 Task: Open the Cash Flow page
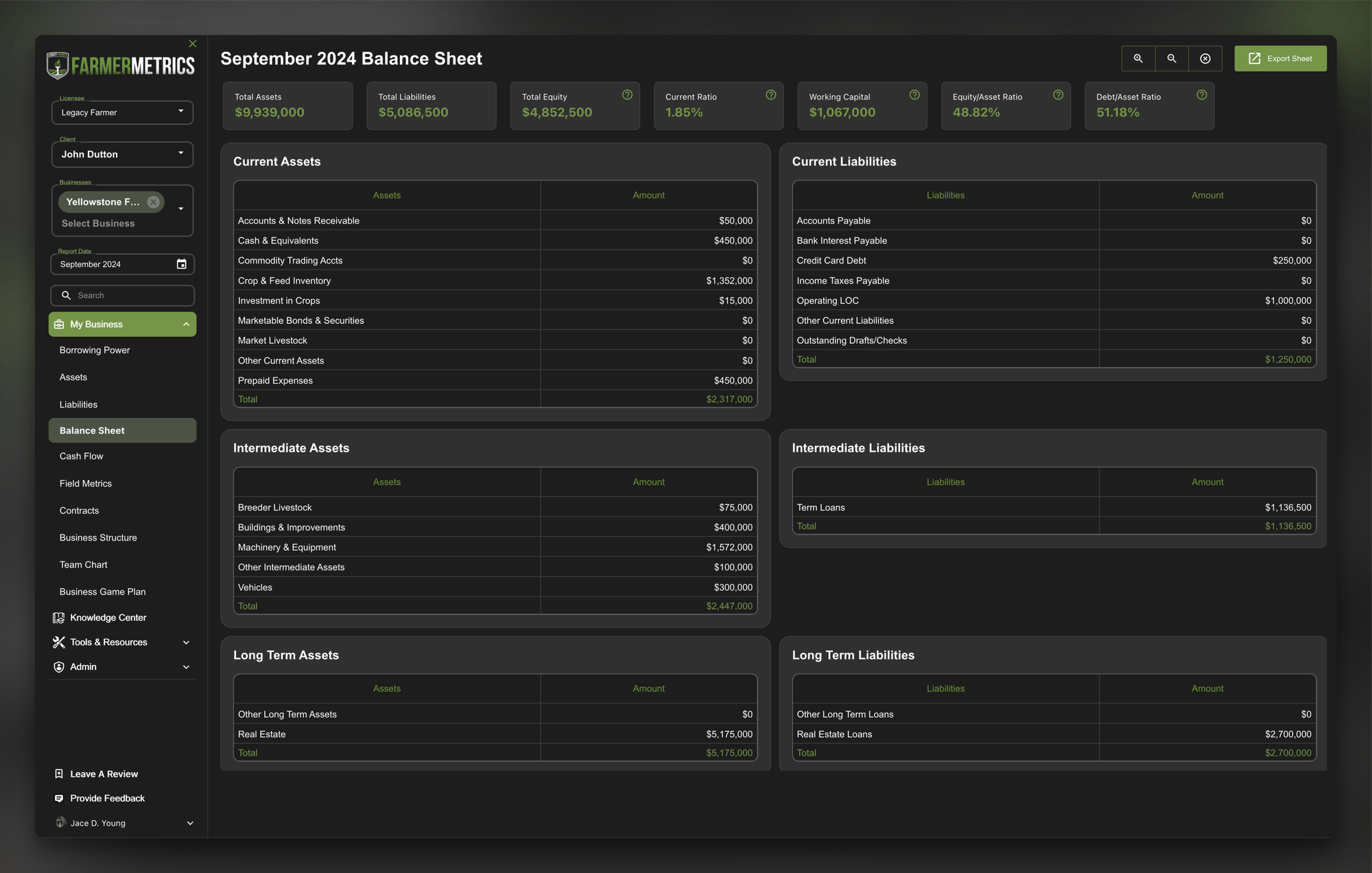click(x=81, y=456)
